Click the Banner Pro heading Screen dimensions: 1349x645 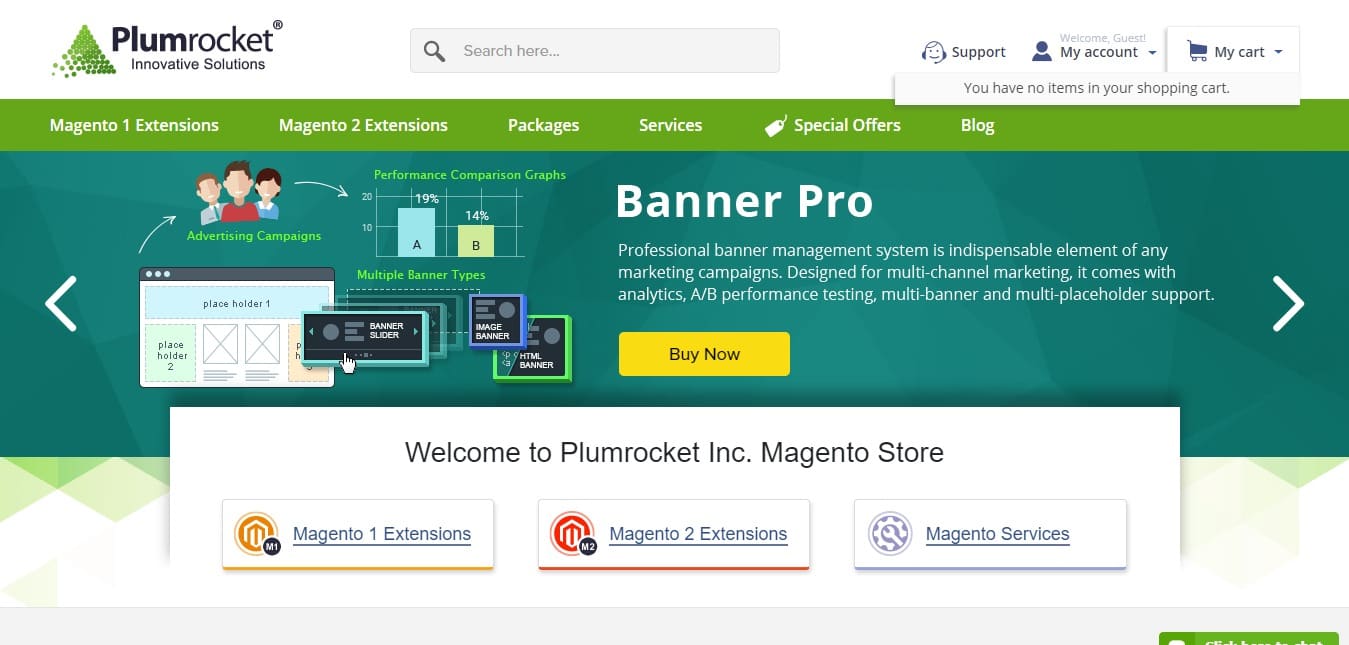click(744, 201)
